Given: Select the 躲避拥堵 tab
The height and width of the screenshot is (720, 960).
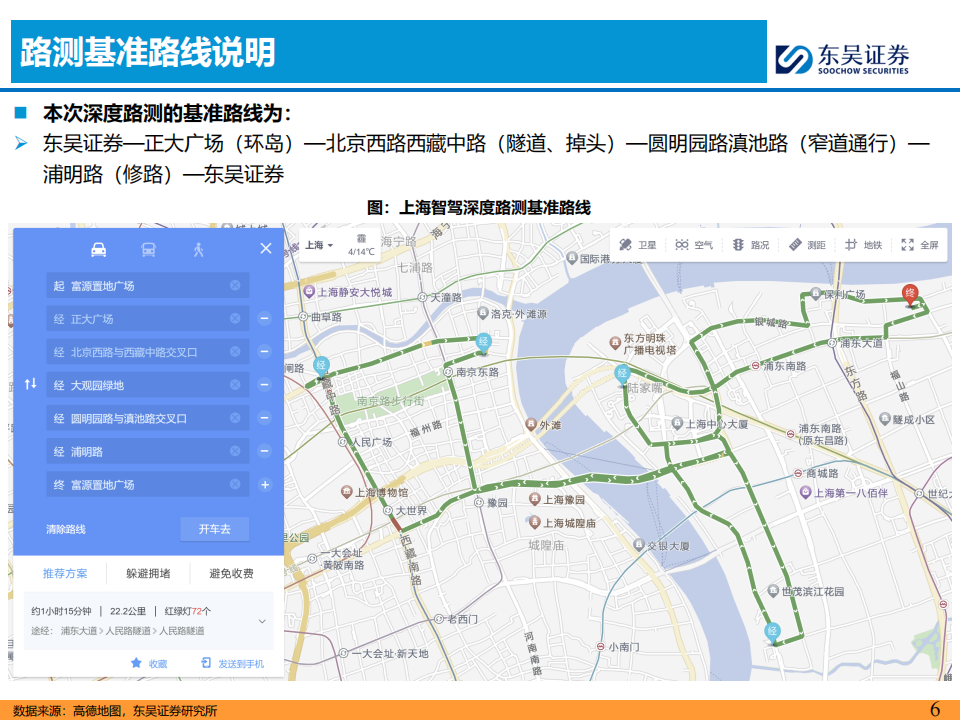Looking at the screenshot, I should [x=148, y=574].
